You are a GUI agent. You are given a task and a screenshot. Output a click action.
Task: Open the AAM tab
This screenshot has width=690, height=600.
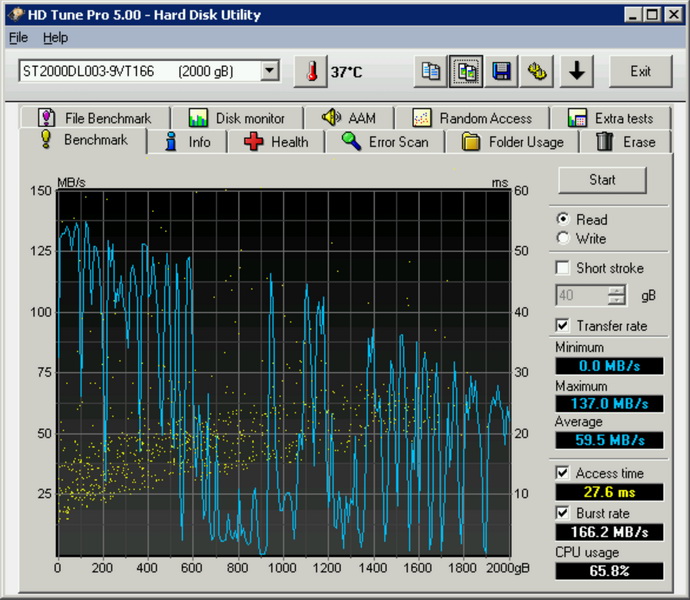point(349,118)
